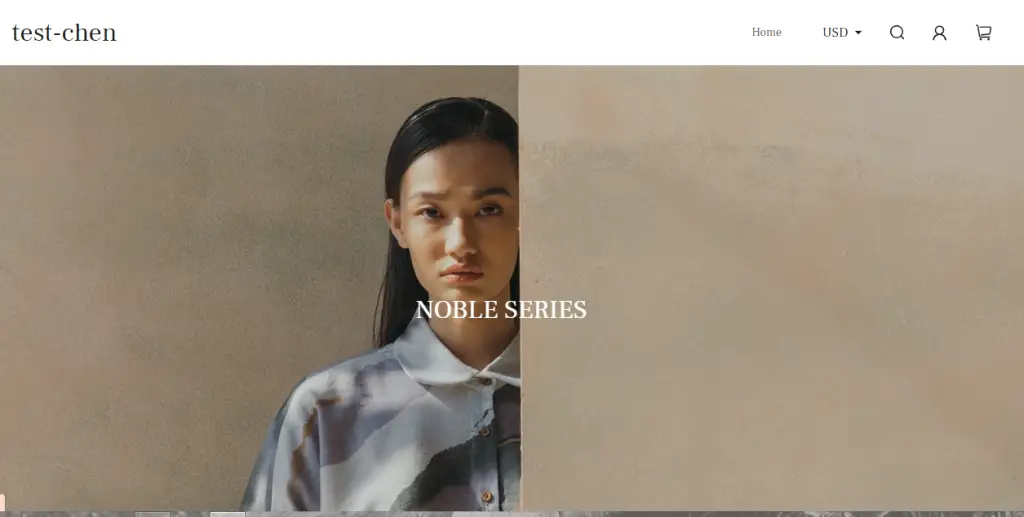The image size is (1024, 517).
Task: Click the caret arrow beside USD
Action: pos(858,33)
